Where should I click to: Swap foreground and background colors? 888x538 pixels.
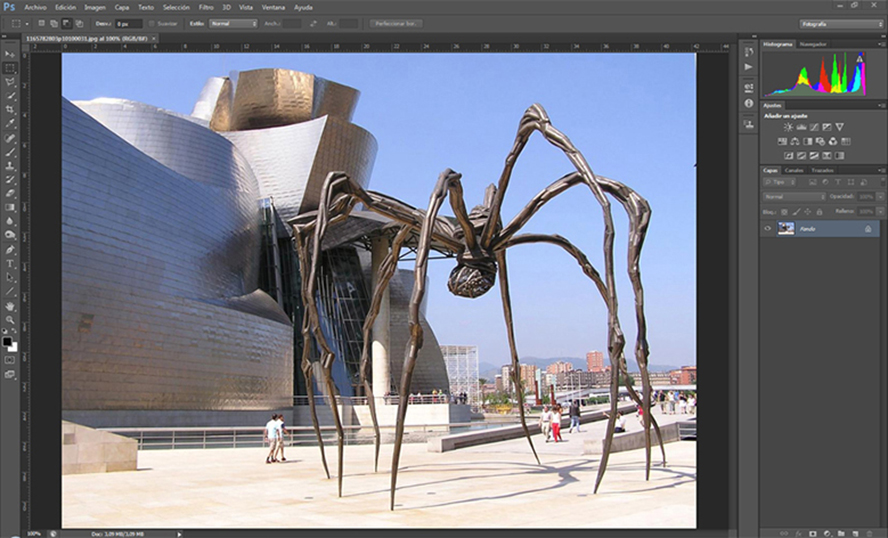tap(14, 331)
